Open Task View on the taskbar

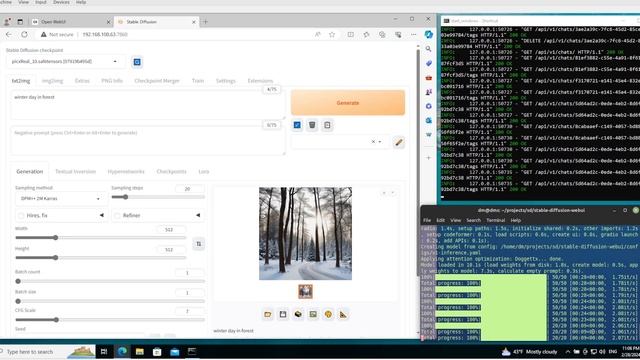104,351
